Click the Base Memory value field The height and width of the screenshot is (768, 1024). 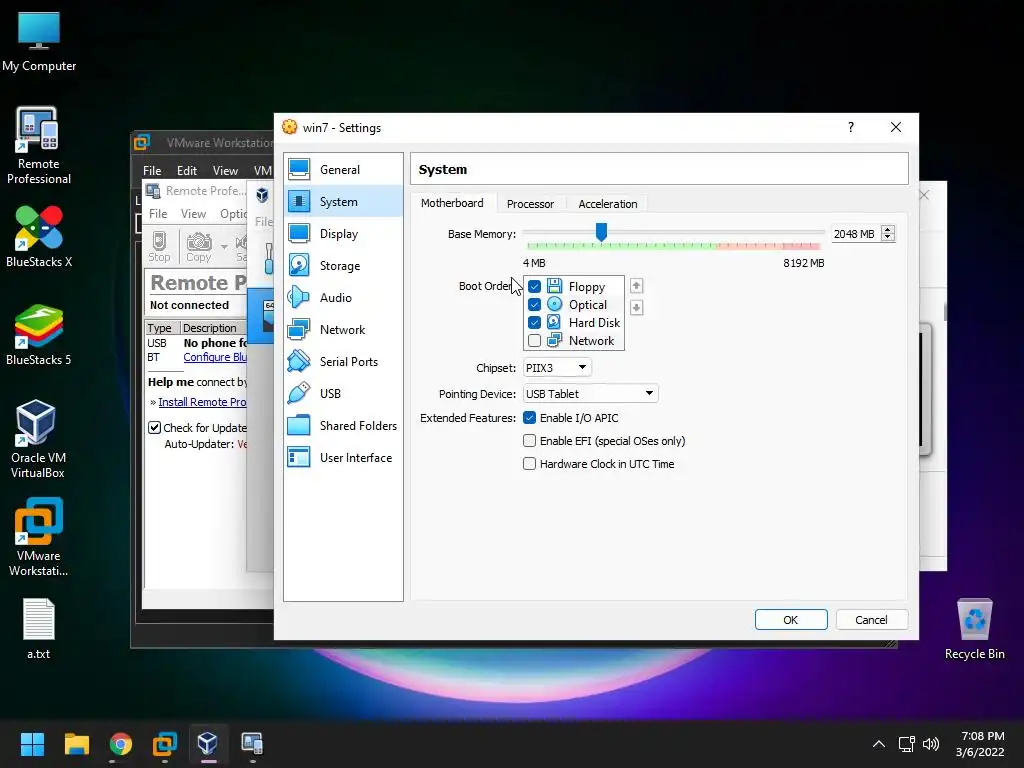[856, 234]
